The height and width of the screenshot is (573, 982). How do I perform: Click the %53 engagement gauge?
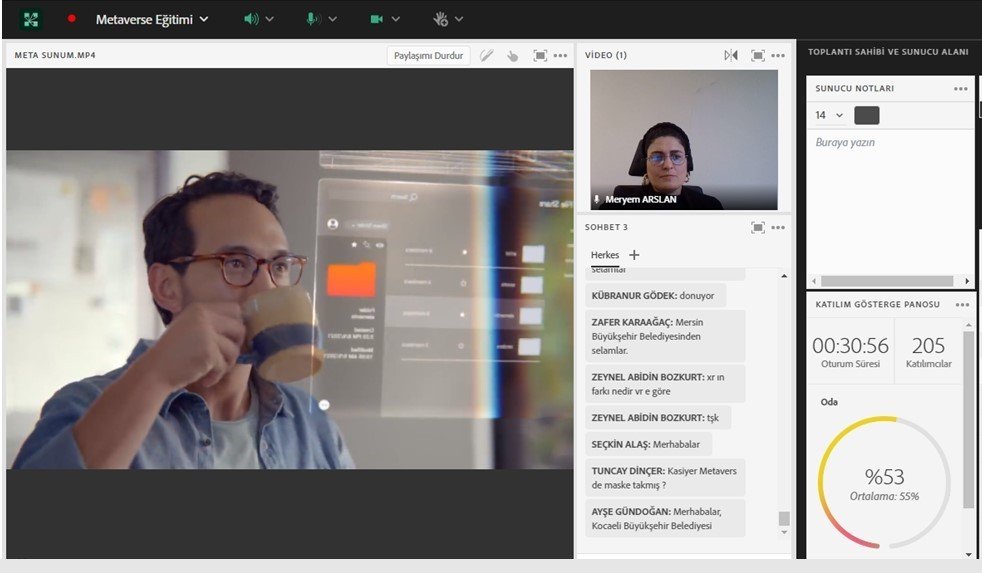click(x=884, y=483)
